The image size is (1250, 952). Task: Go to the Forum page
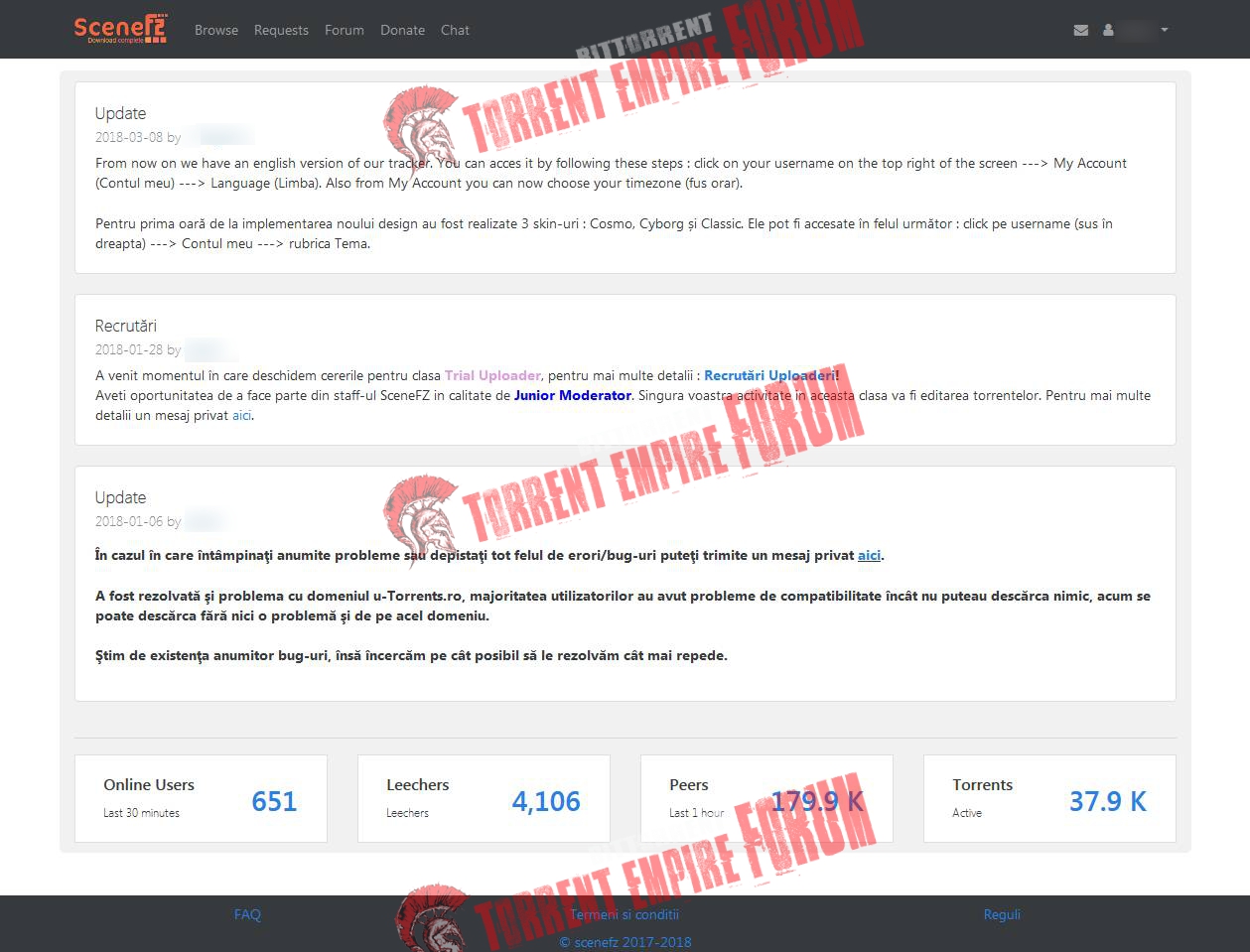tap(345, 30)
